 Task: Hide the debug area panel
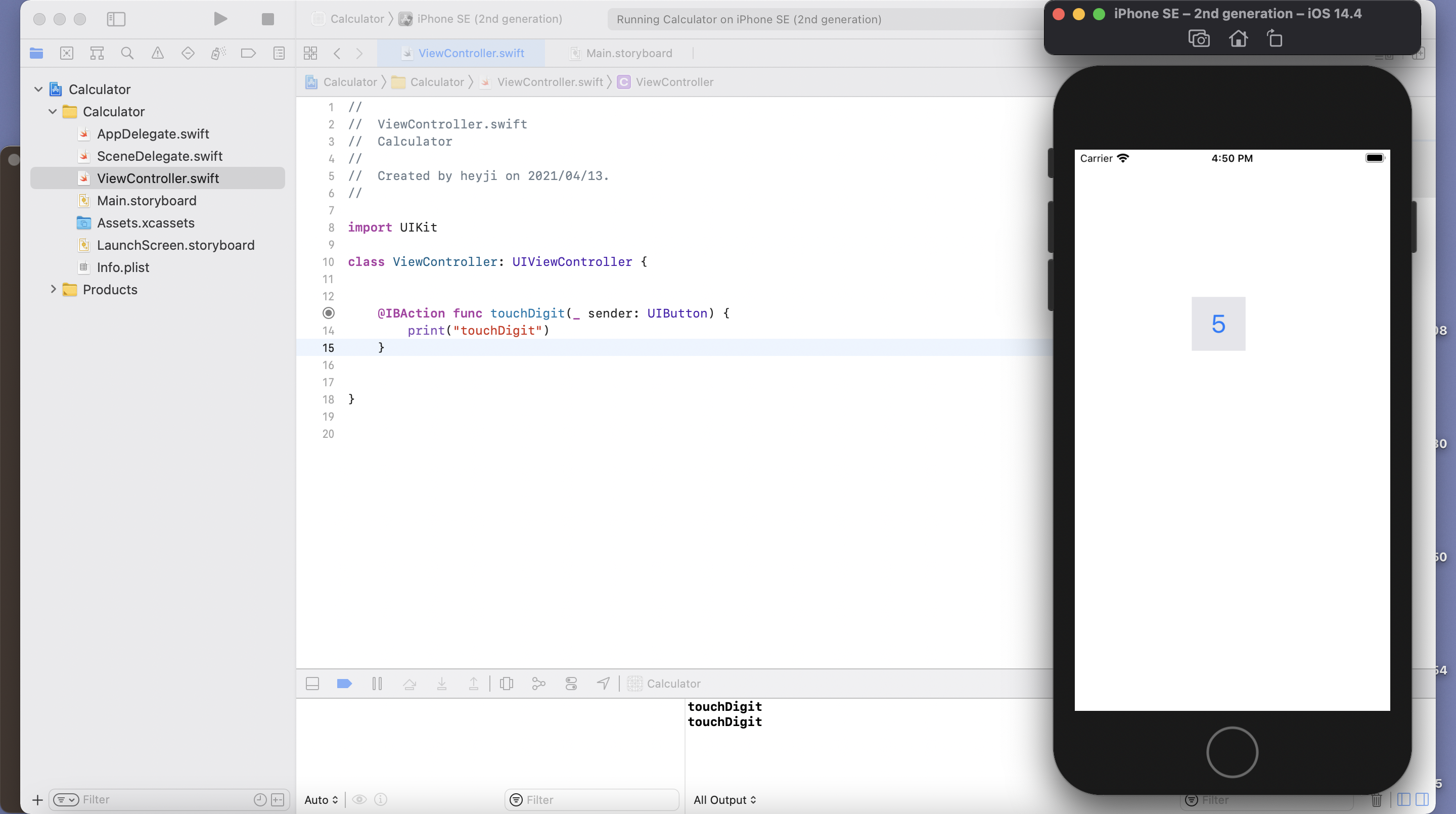312,684
